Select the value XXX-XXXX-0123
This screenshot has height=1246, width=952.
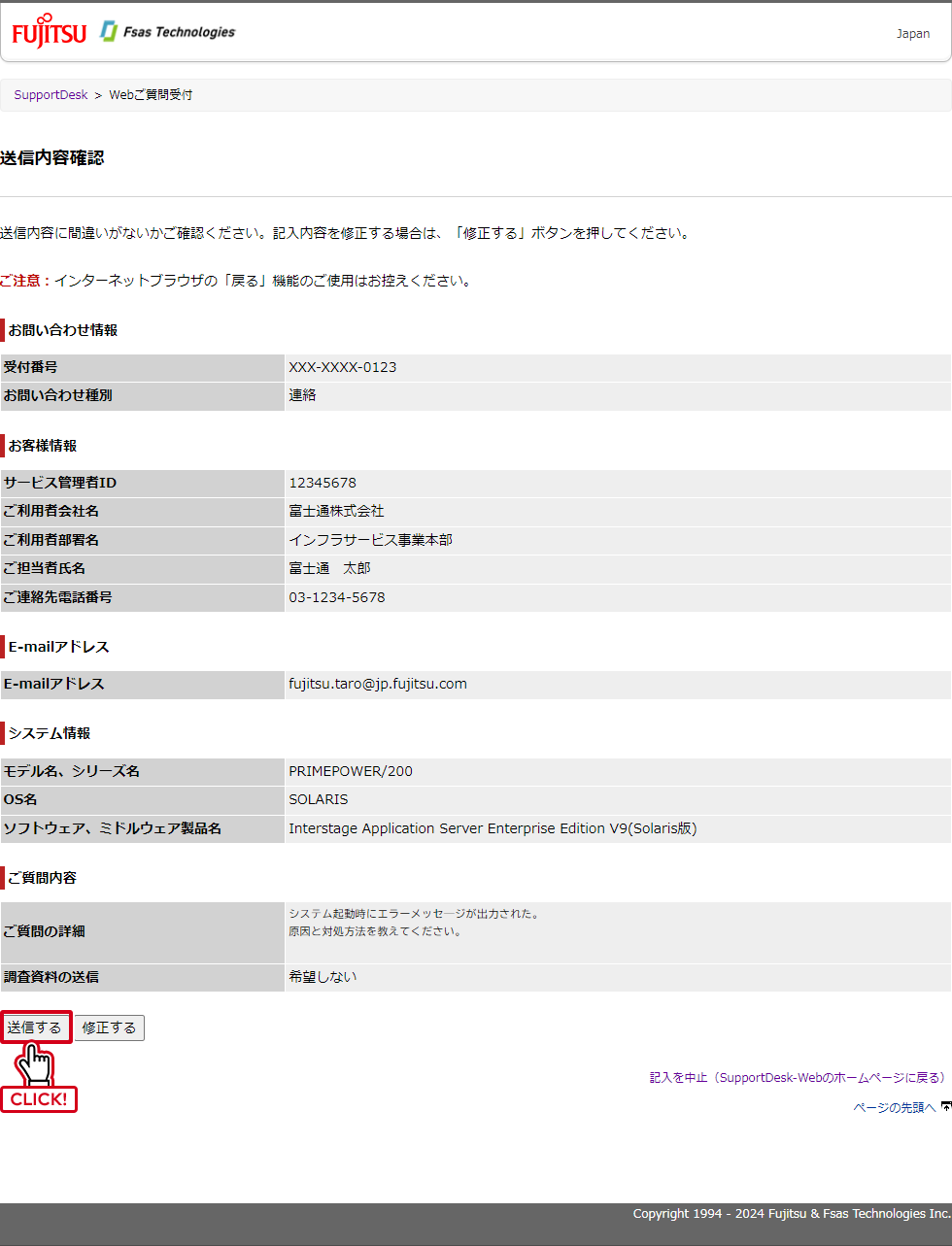[343, 367]
